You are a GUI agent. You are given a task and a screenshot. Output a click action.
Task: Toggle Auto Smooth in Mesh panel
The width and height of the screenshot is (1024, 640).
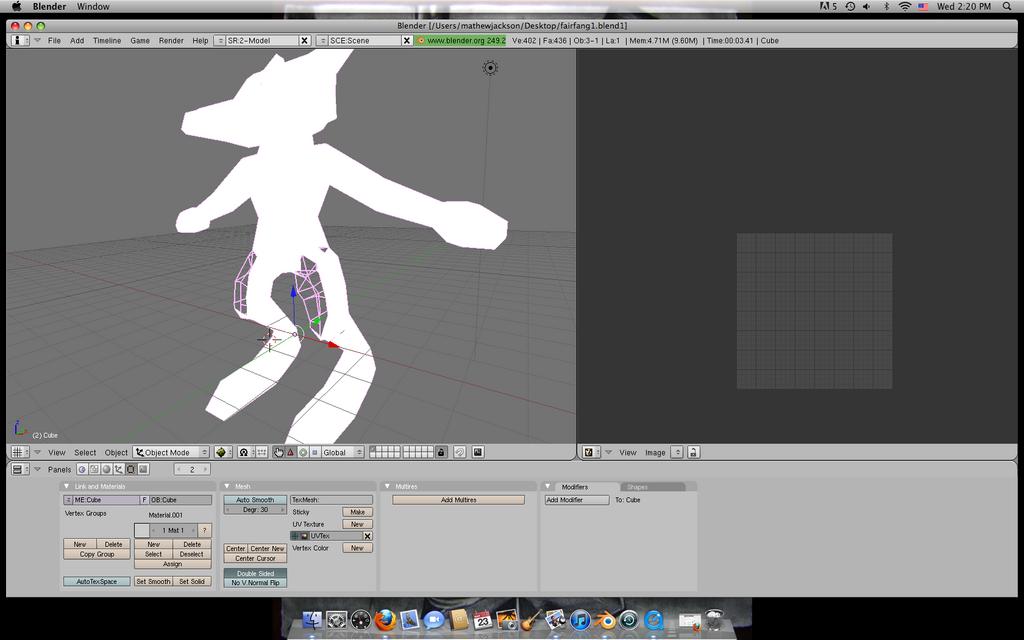[255, 500]
